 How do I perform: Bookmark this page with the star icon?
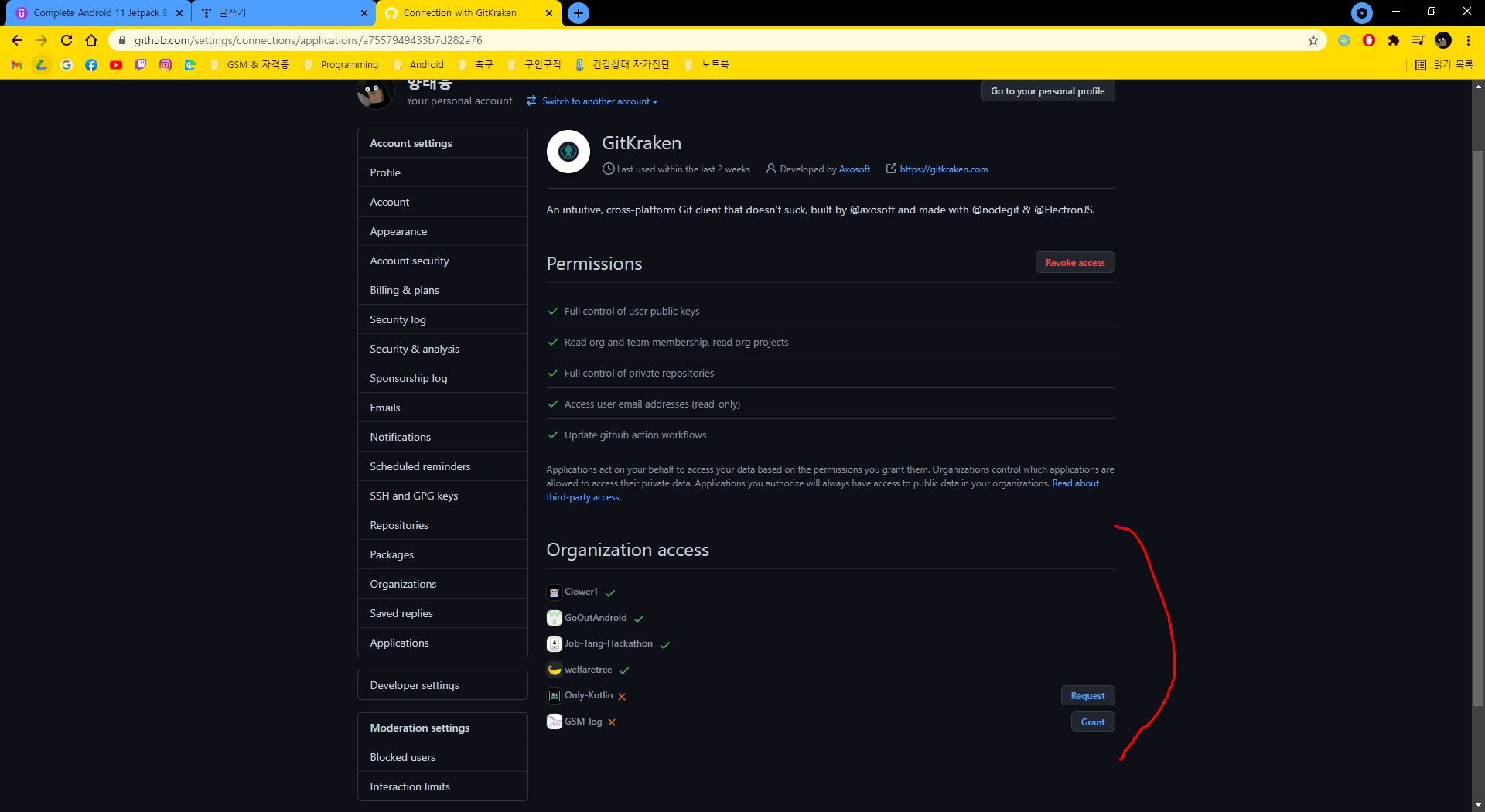pos(1313,40)
